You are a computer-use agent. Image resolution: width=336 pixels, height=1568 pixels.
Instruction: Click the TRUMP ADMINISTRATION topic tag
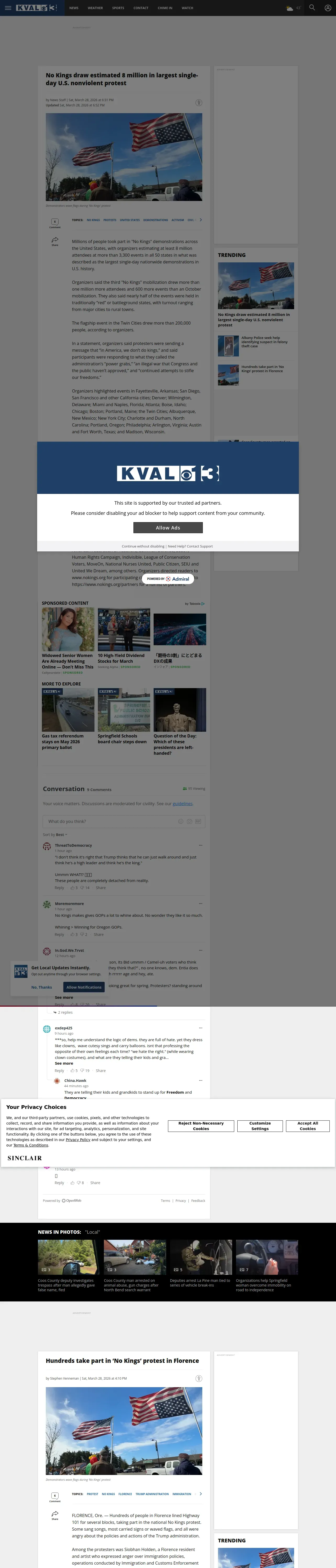click(x=153, y=1494)
